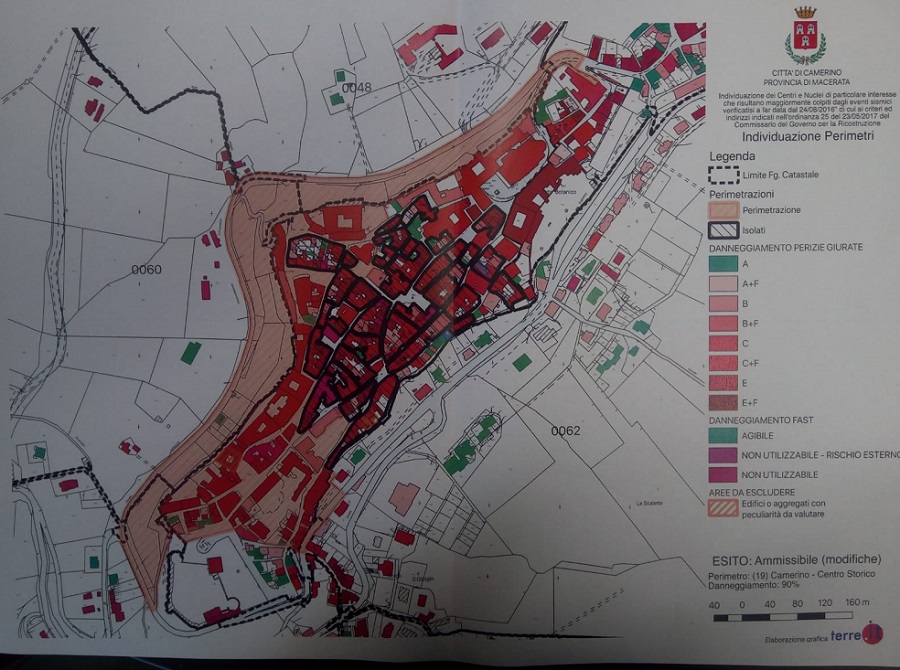Click the Perimetrazione legend swatch
This screenshot has width=900, height=670.
[x=727, y=210]
